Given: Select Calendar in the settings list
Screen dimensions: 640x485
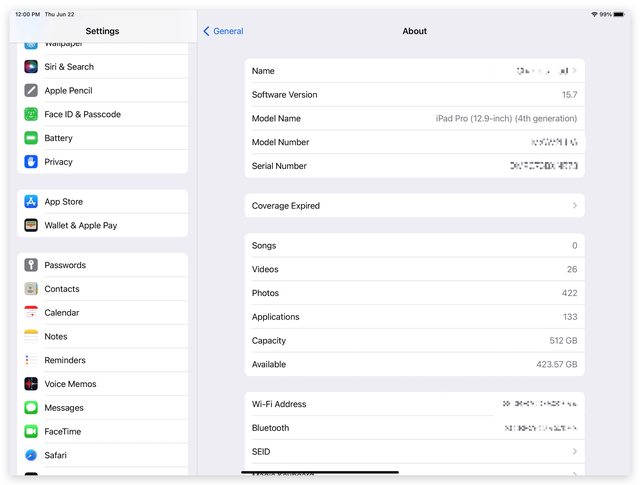Looking at the screenshot, I should [x=62, y=313].
